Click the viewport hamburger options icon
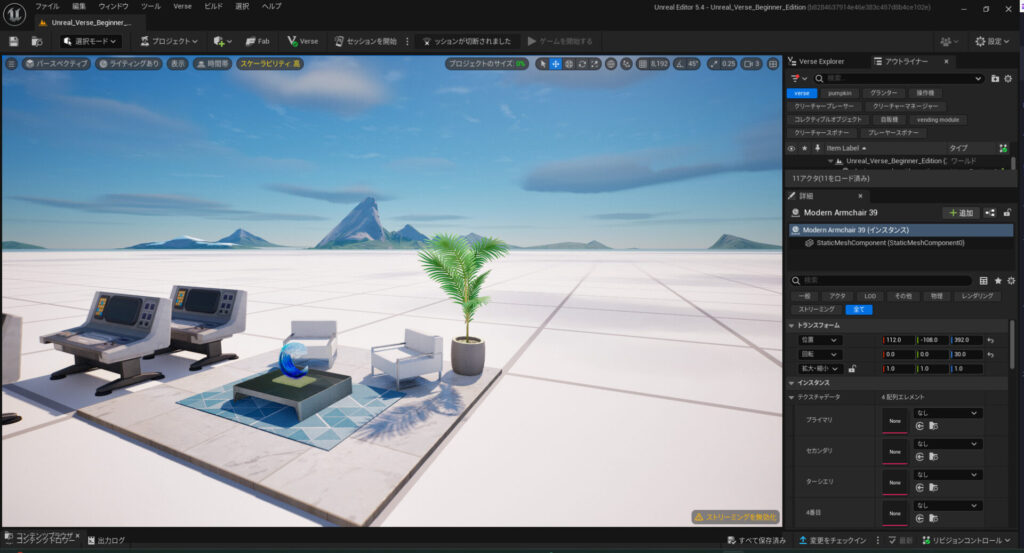Viewport: 1024px width, 553px height. [12, 63]
